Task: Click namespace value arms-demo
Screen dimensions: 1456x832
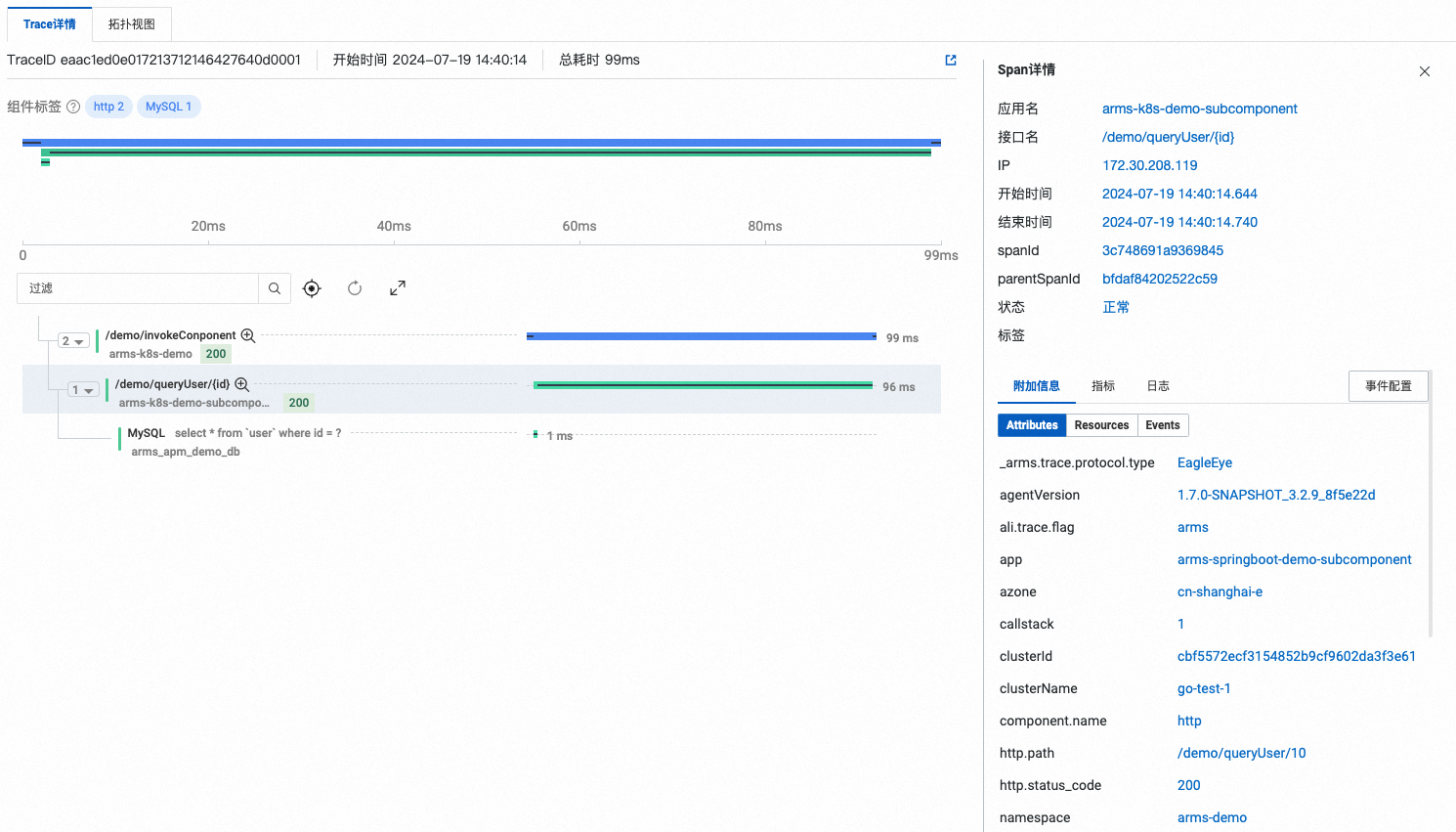Action: [x=1212, y=817]
